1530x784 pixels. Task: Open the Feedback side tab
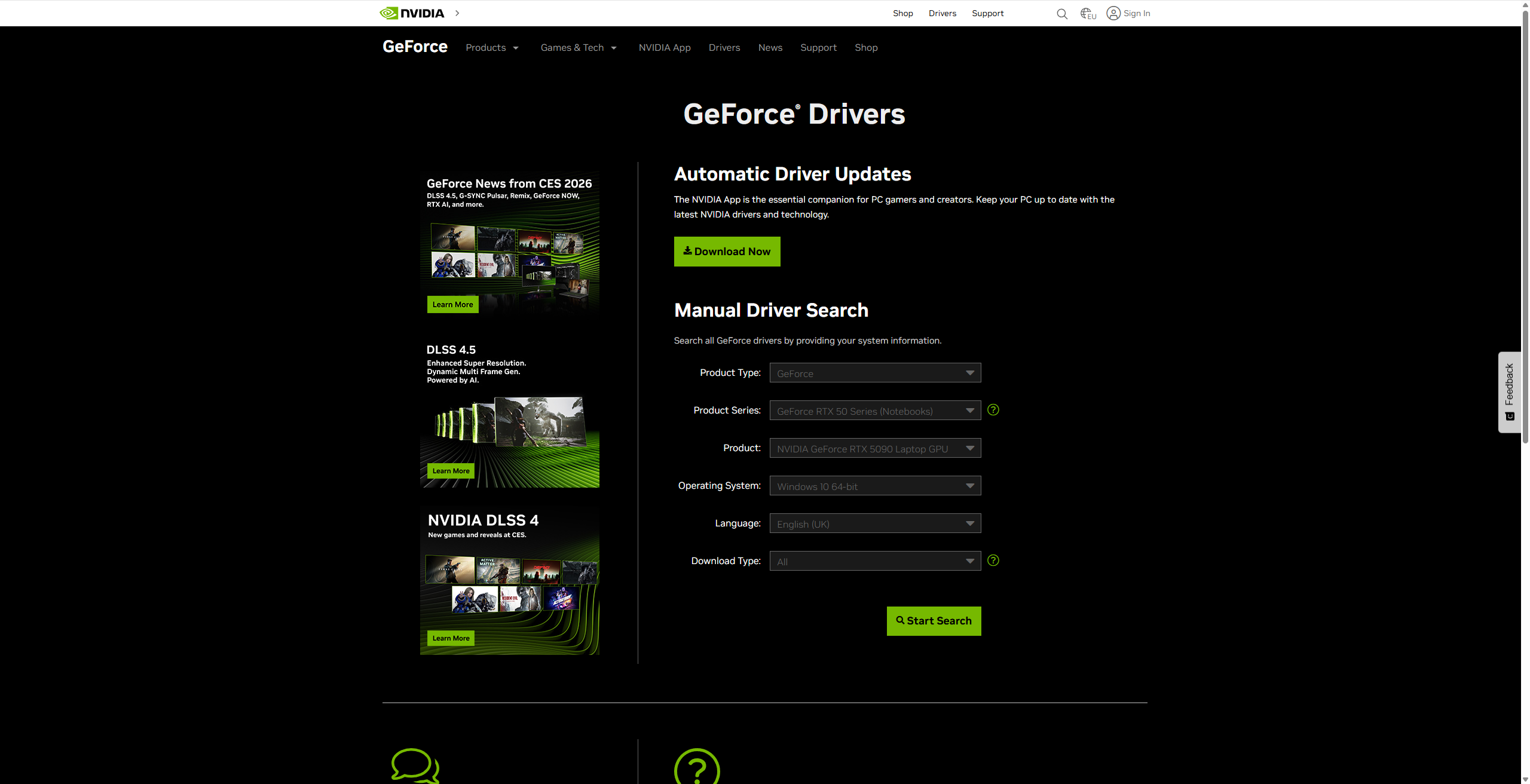pyautogui.click(x=1509, y=391)
